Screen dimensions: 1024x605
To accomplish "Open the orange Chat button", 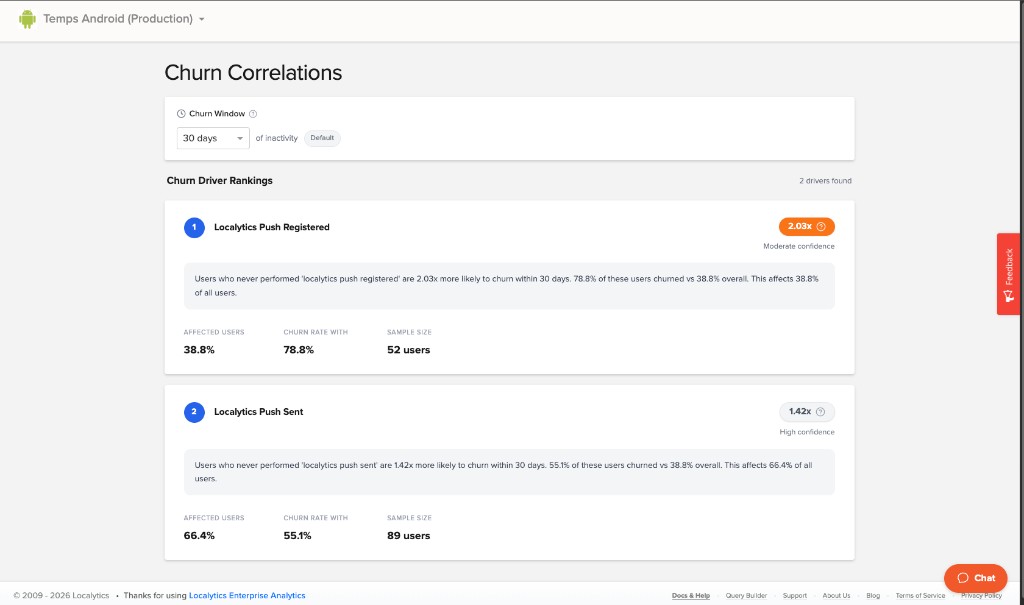I will (976, 578).
